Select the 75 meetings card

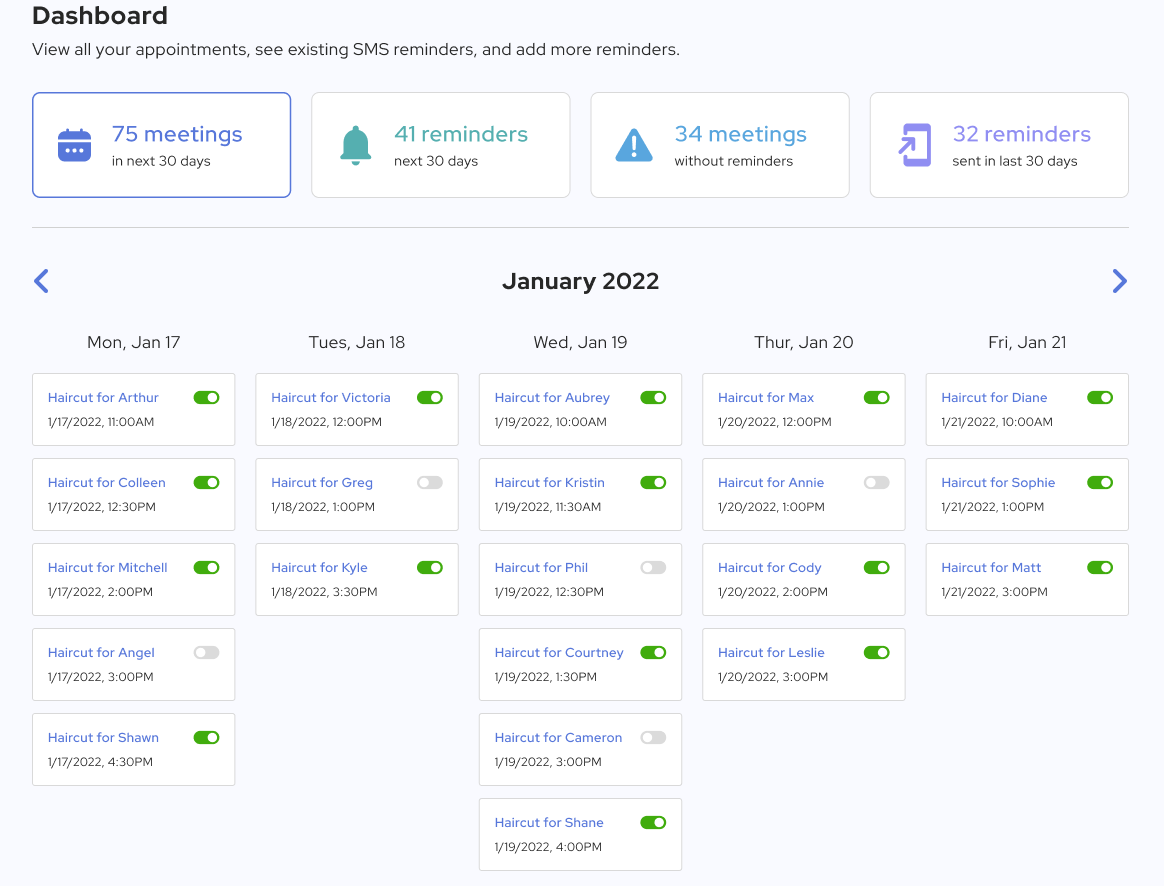click(x=161, y=145)
